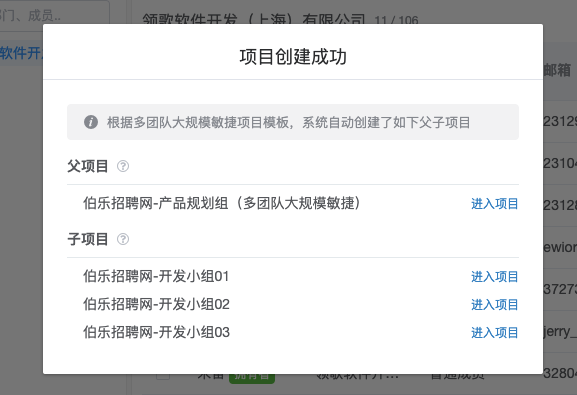This screenshot has width=577, height=395.
Task: Open the help icon beside 父项目
Action: (x=123, y=166)
